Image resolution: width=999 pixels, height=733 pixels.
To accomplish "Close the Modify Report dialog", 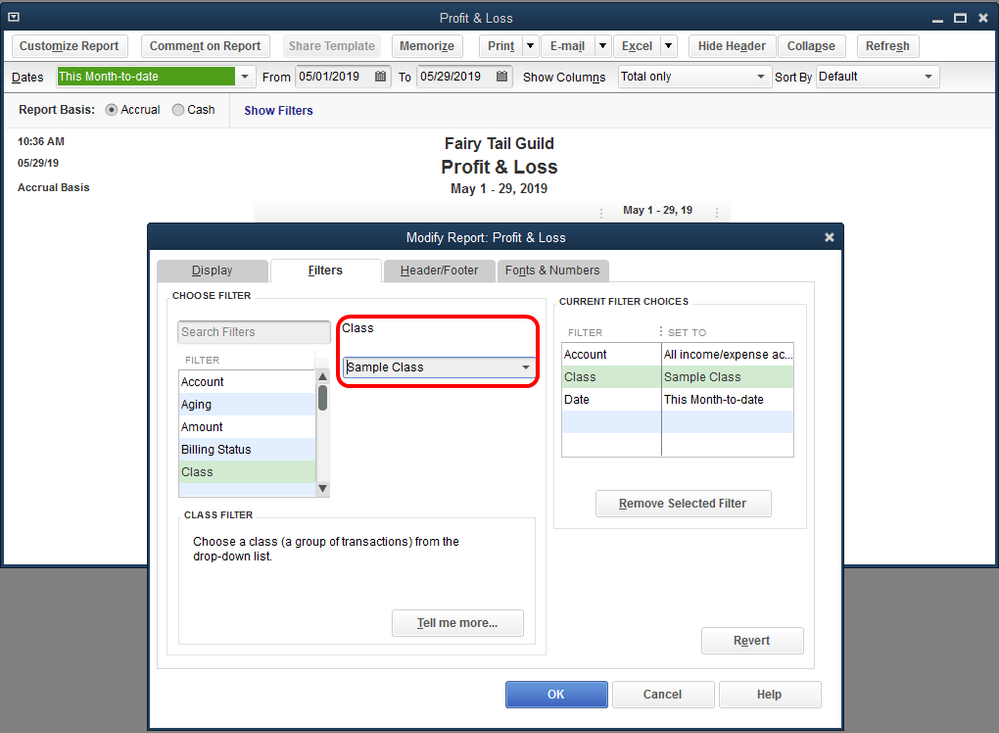I will (x=829, y=237).
